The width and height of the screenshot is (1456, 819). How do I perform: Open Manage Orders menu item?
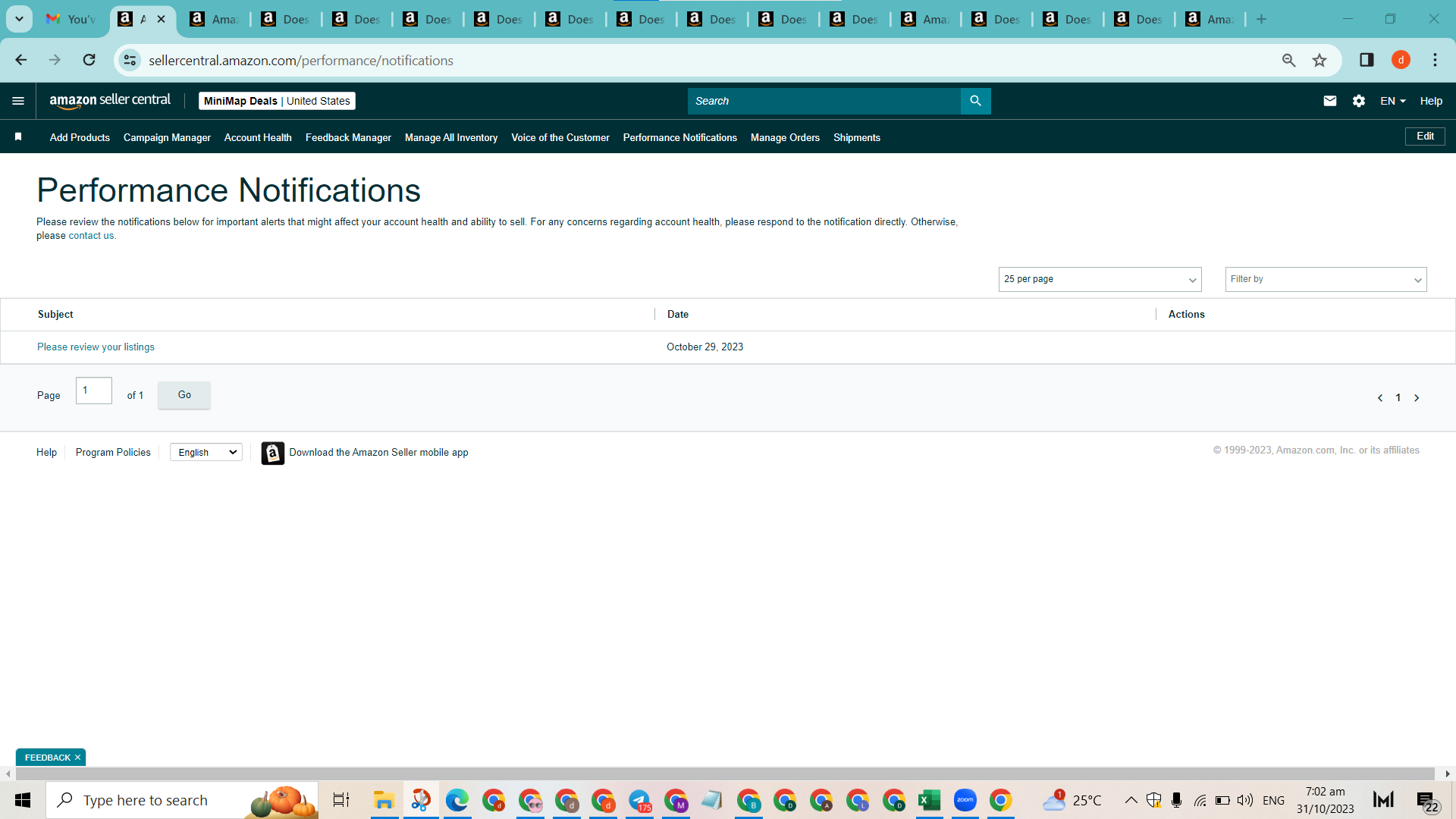pos(785,137)
